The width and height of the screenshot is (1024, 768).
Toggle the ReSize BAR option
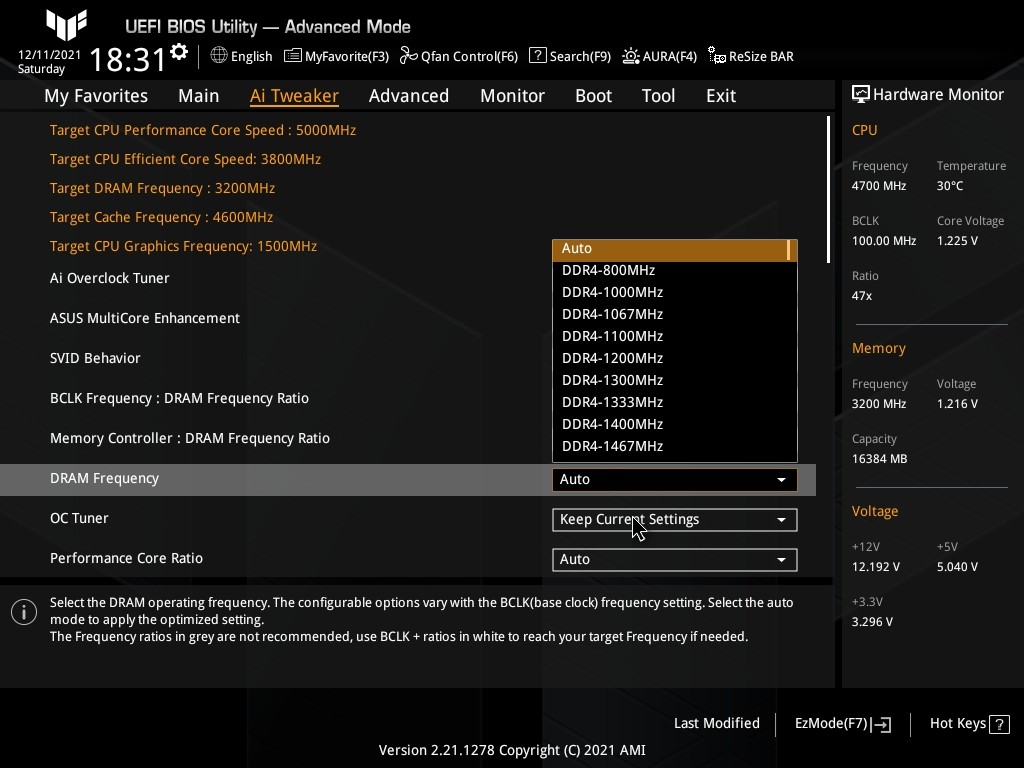750,56
